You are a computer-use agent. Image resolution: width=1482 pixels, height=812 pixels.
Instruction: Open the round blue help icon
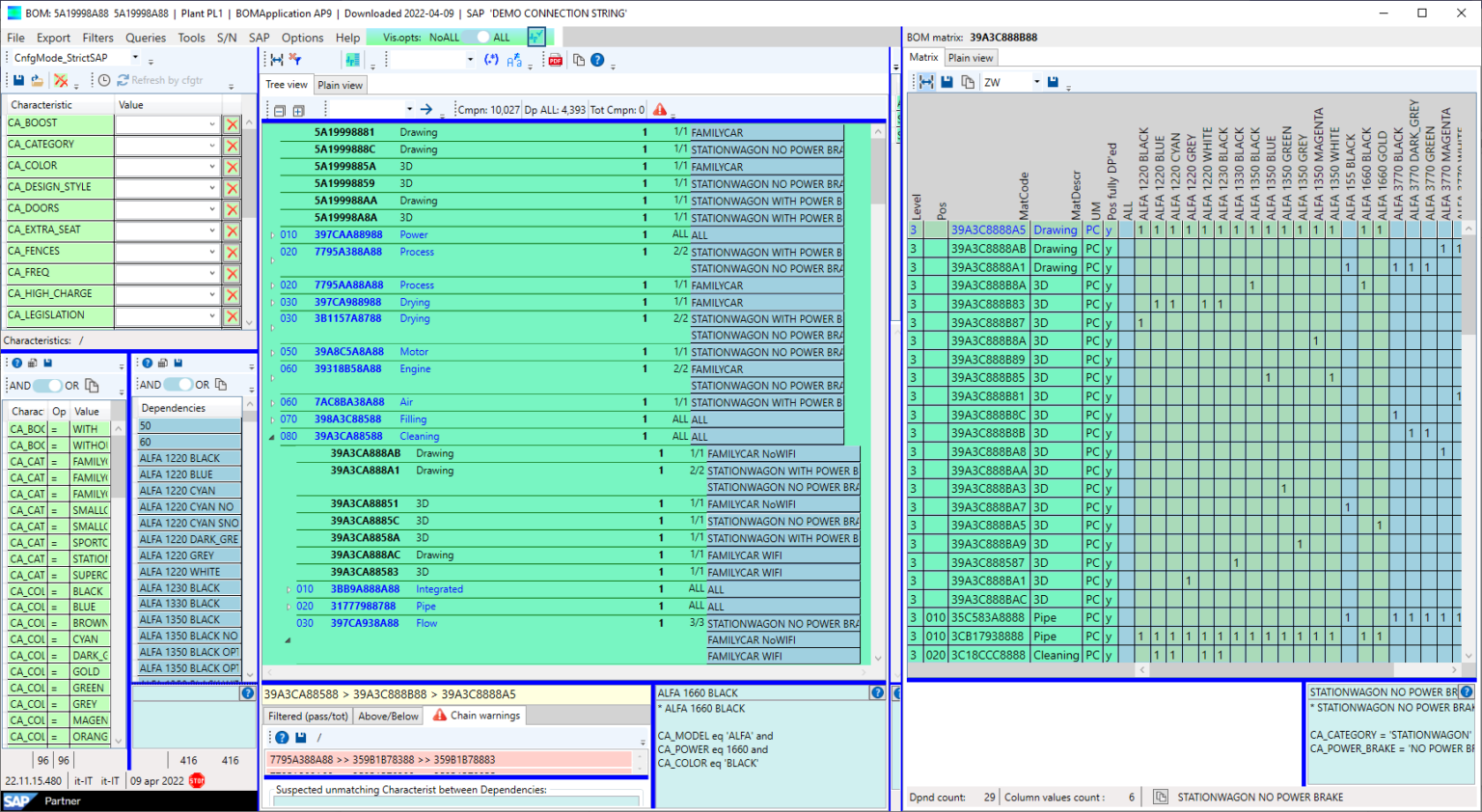tap(596, 60)
